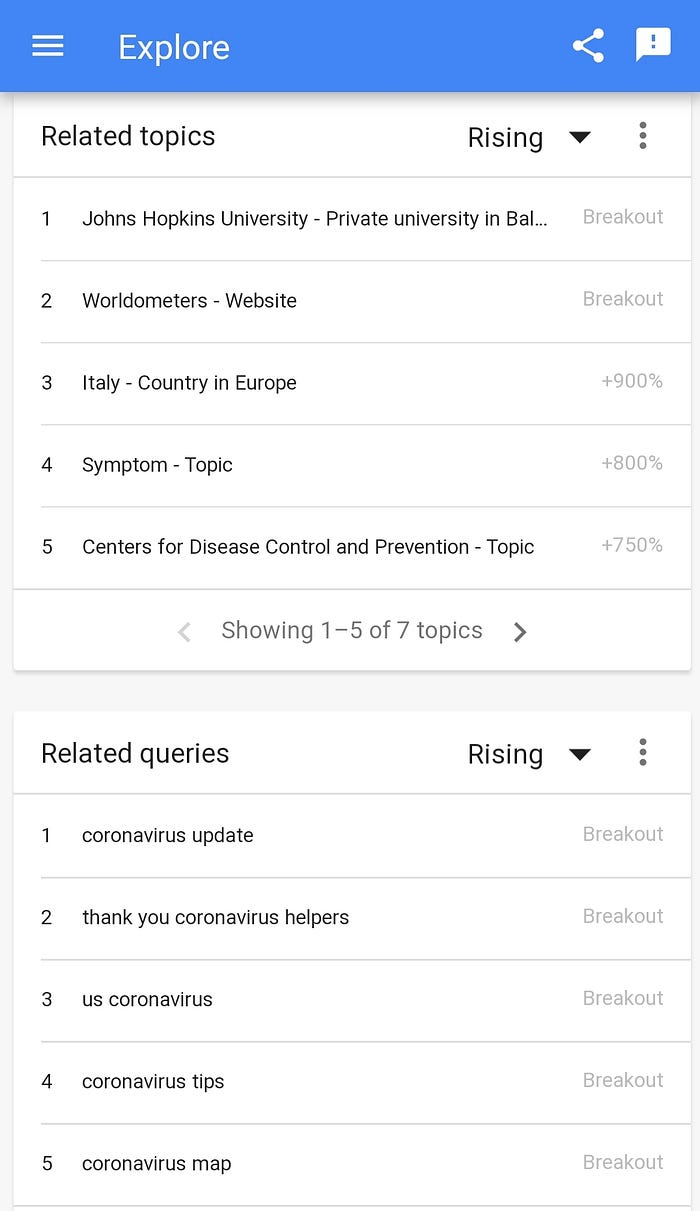Viewport: 700px width, 1211px height.
Task: Select thank you coronavirus helpers query
Action: pyautogui.click(x=215, y=918)
